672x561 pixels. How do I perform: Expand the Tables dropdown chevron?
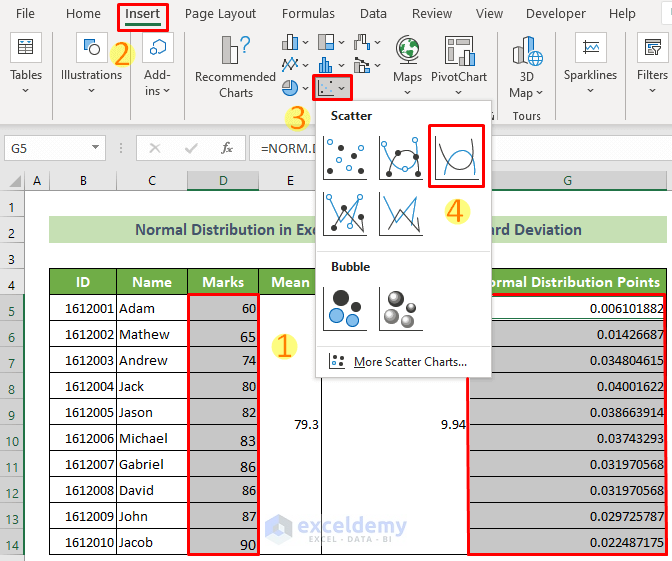click(x=25, y=90)
